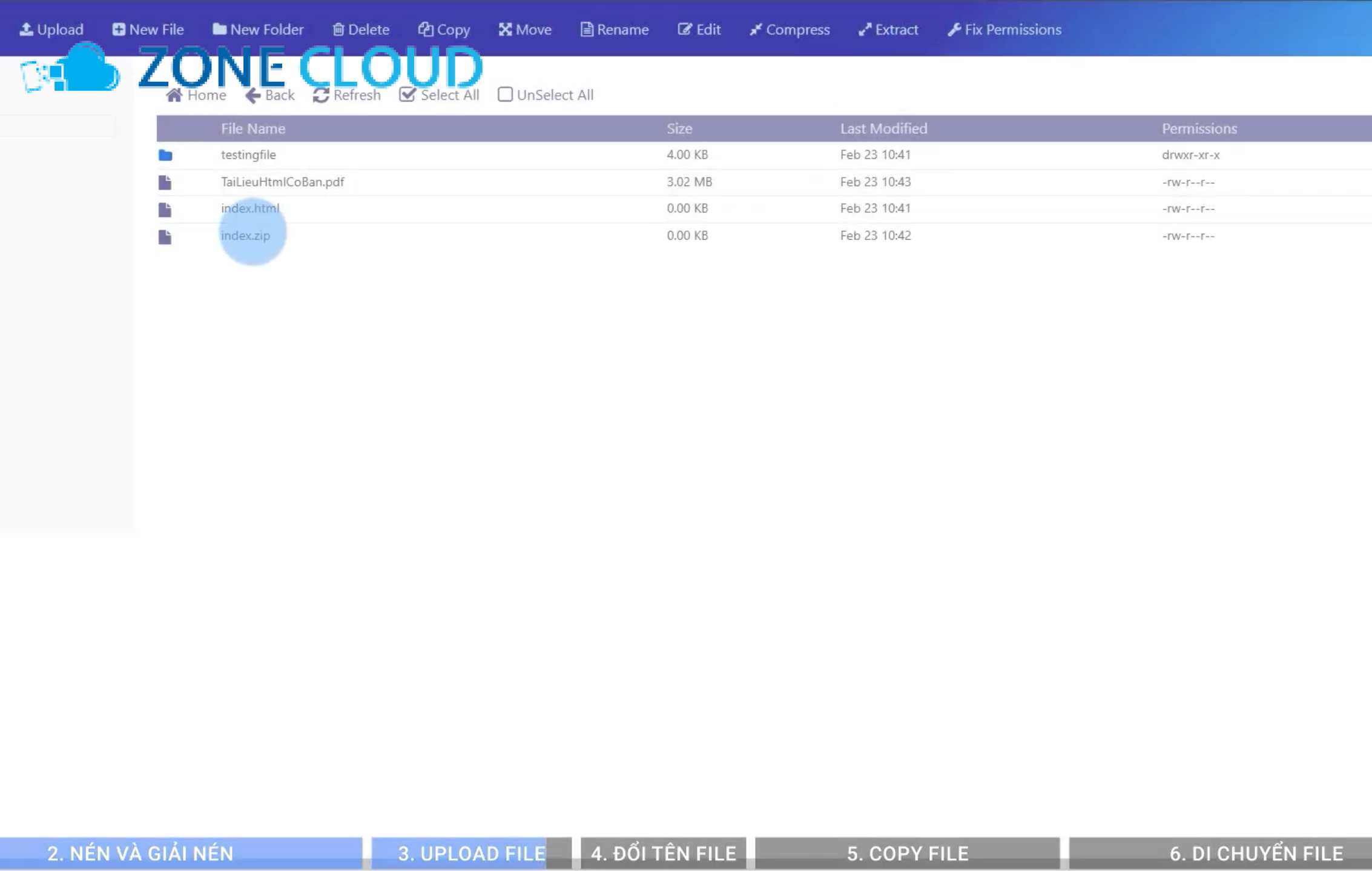Click the -rw-r--r-- permissions of index.zip
The image size is (1372, 871).
pyautogui.click(x=1188, y=235)
